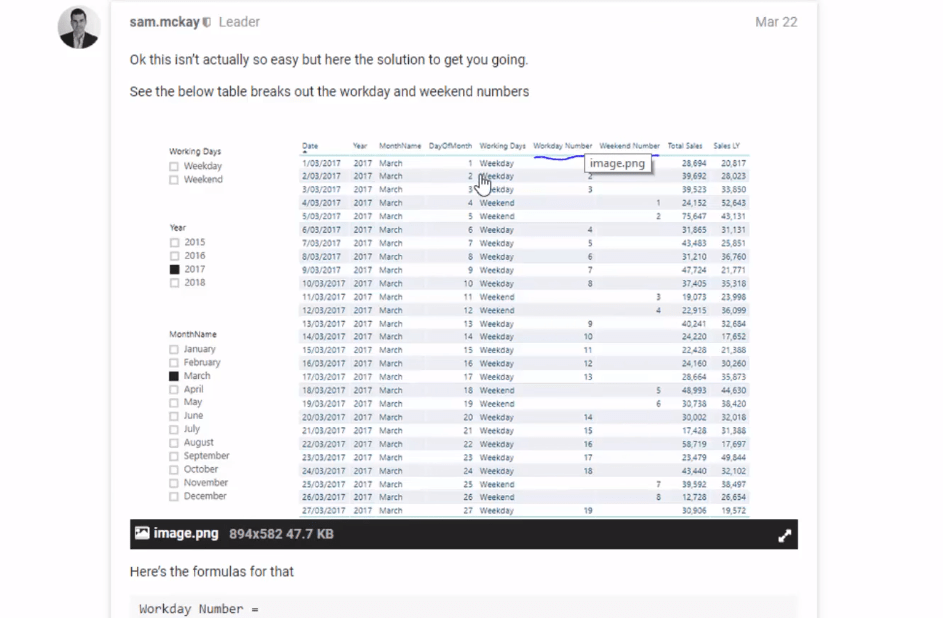Select the January month checkbox
Screen dimensions: 943x618
point(174,349)
